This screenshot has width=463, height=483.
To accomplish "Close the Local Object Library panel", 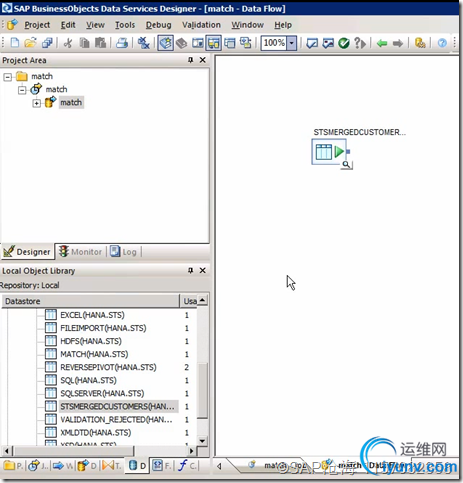I will (202, 270).
